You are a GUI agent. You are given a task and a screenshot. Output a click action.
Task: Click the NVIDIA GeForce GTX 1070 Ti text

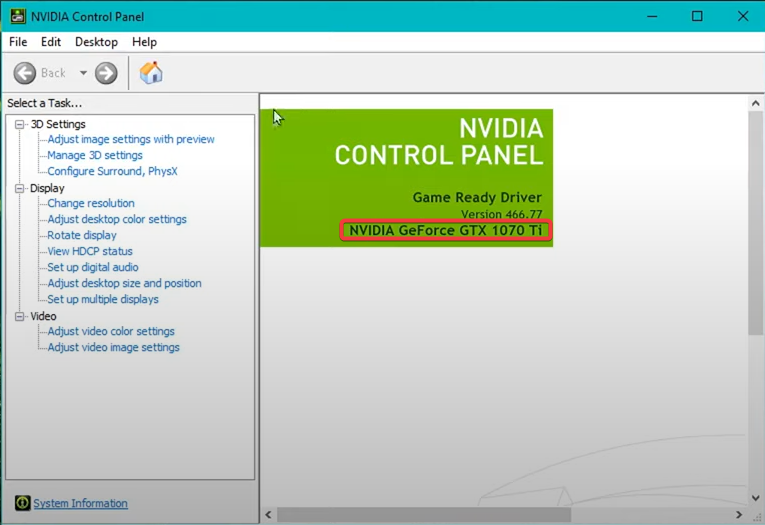(x=445, y=230)
